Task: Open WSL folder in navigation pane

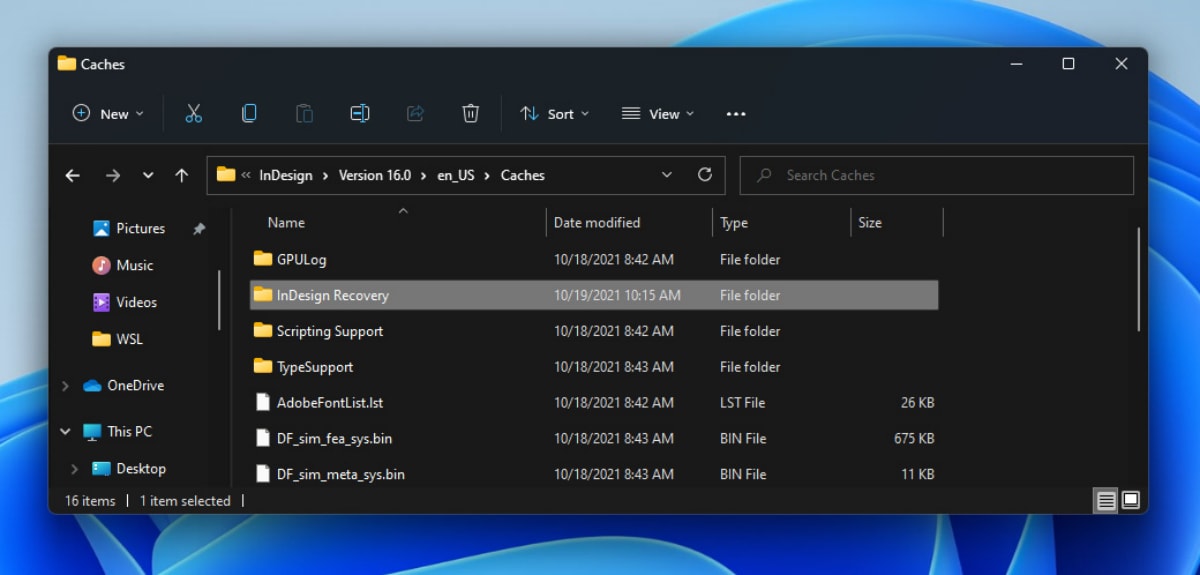Action: [x=130, y=339]
